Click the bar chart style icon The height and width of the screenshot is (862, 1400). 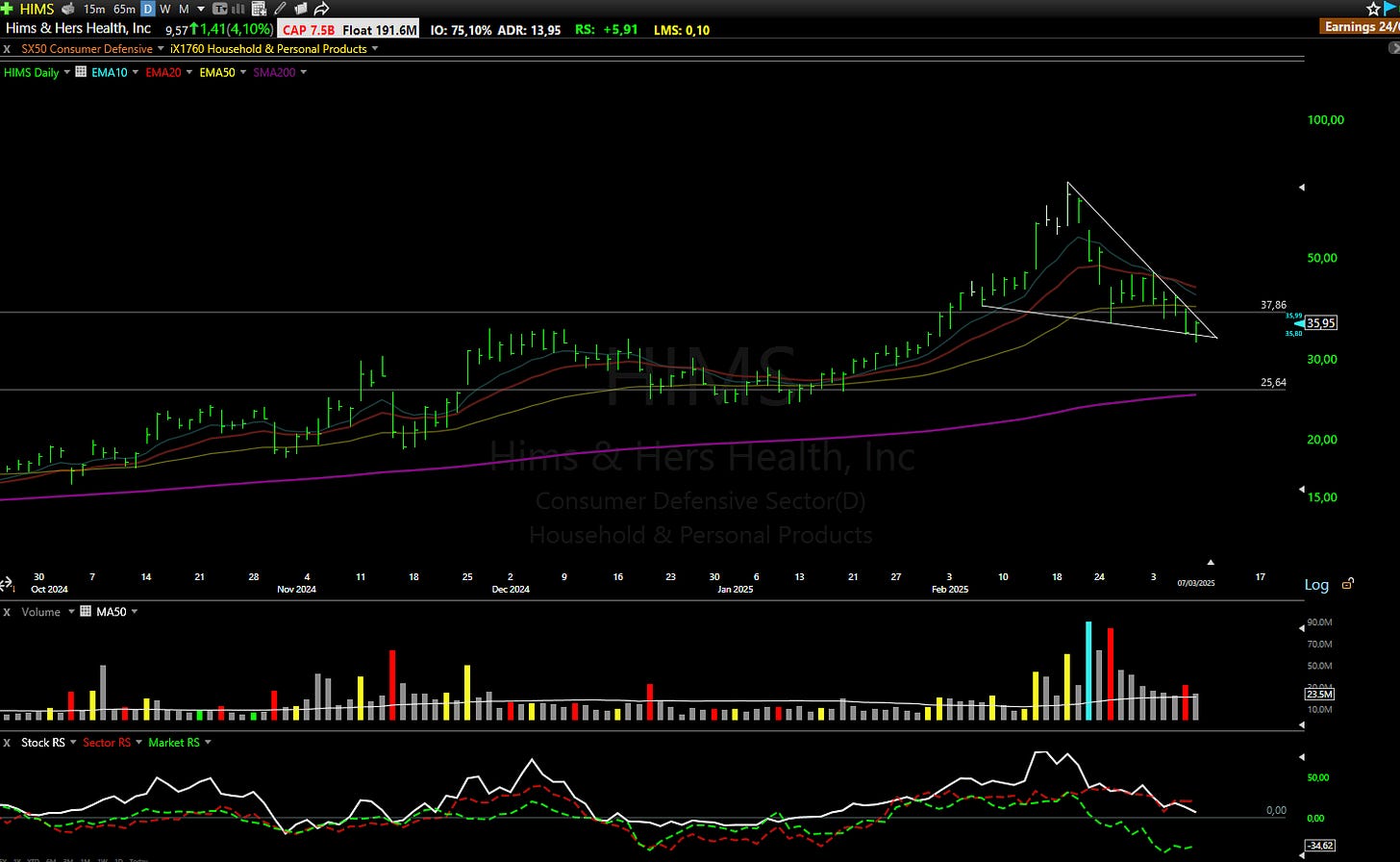coord(239,9)
